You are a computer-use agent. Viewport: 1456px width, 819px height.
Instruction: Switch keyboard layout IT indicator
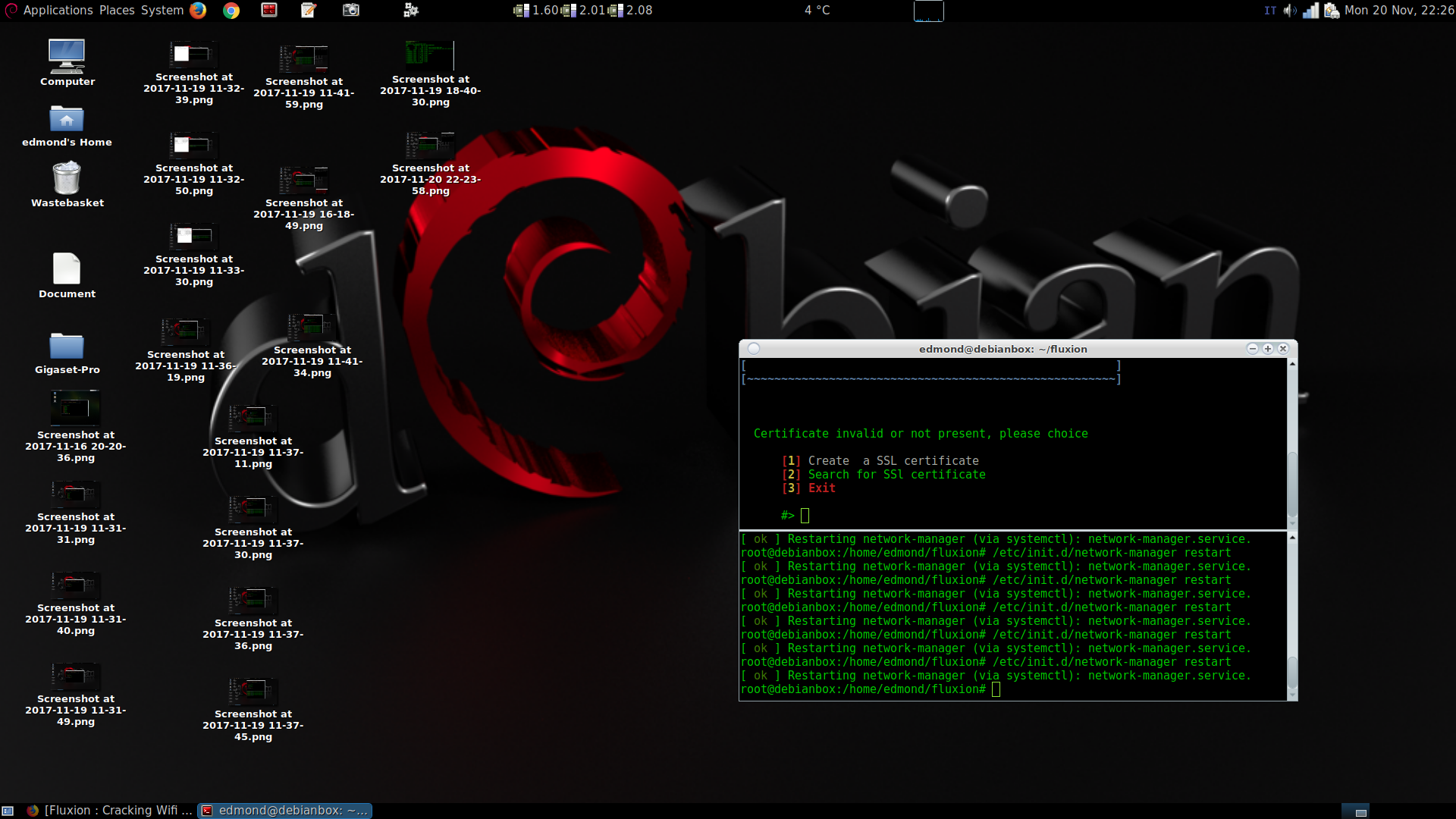point(1270,11)
